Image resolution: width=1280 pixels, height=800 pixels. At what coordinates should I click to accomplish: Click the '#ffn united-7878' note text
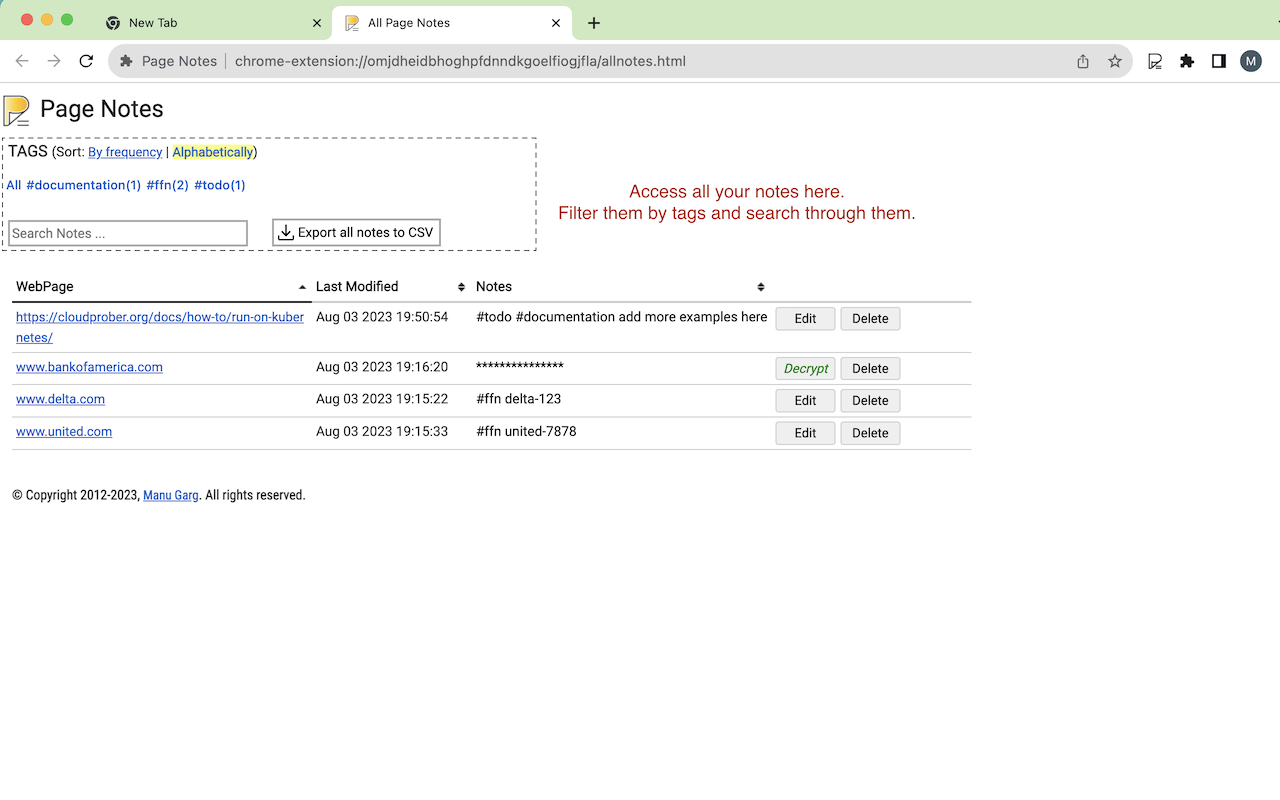pos(526,432)
